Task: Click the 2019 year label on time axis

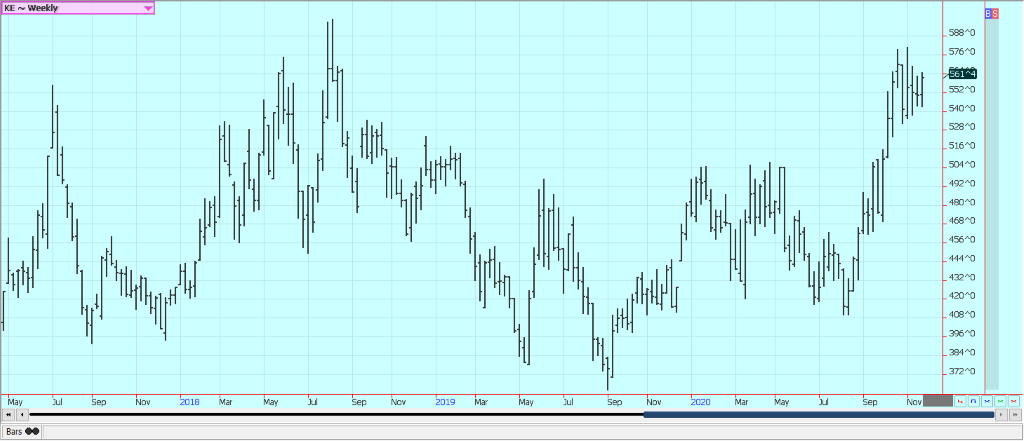Action: (445, 402)
